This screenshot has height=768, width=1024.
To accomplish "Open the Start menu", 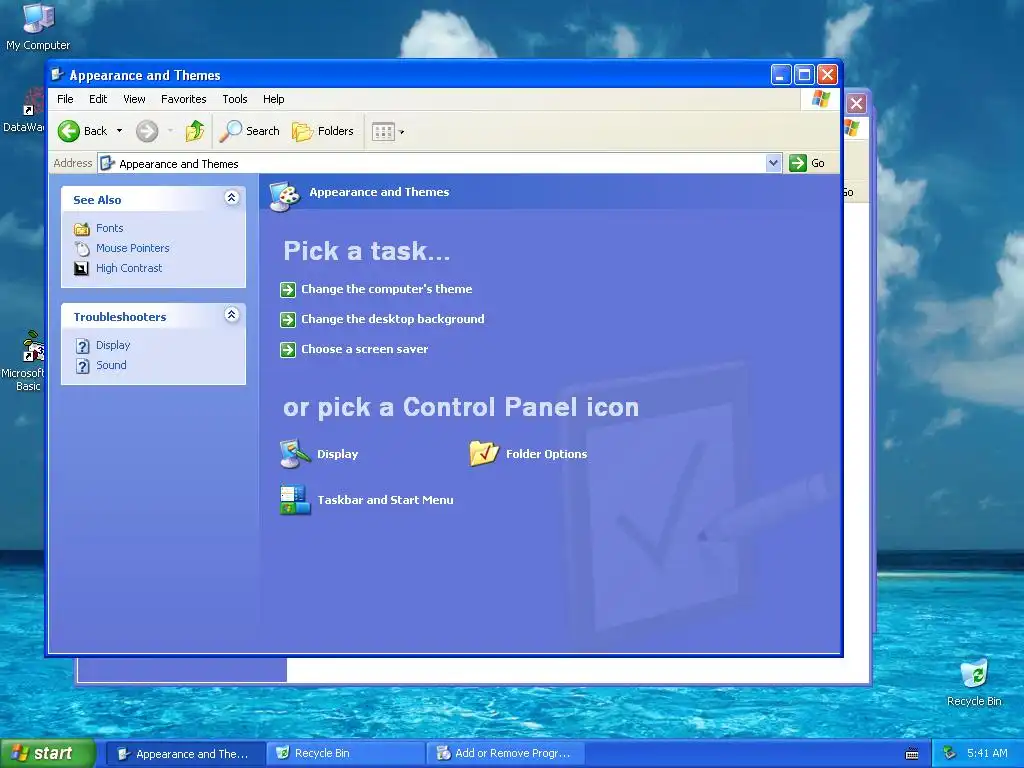I will coord(48,753).
